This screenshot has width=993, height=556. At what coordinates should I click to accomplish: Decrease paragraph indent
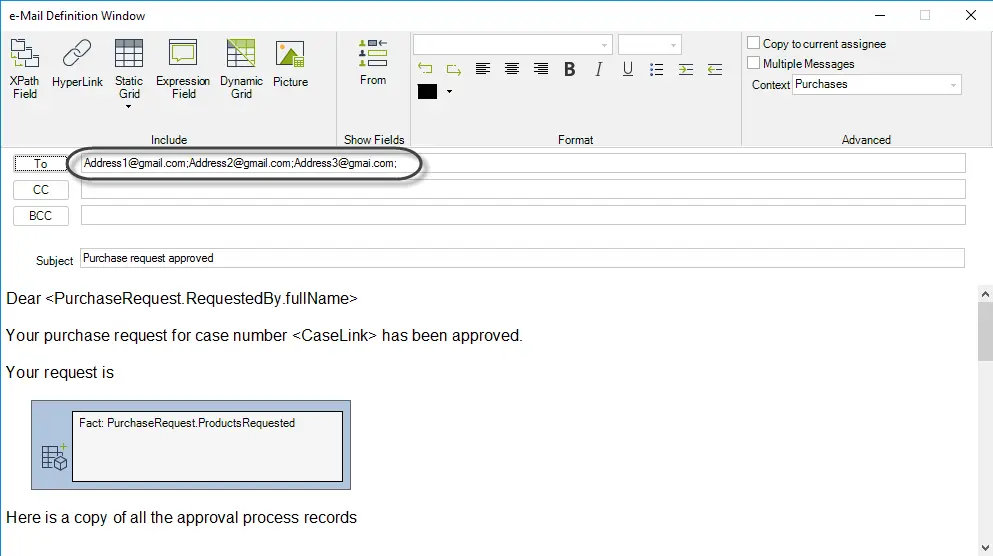[715, 69]
